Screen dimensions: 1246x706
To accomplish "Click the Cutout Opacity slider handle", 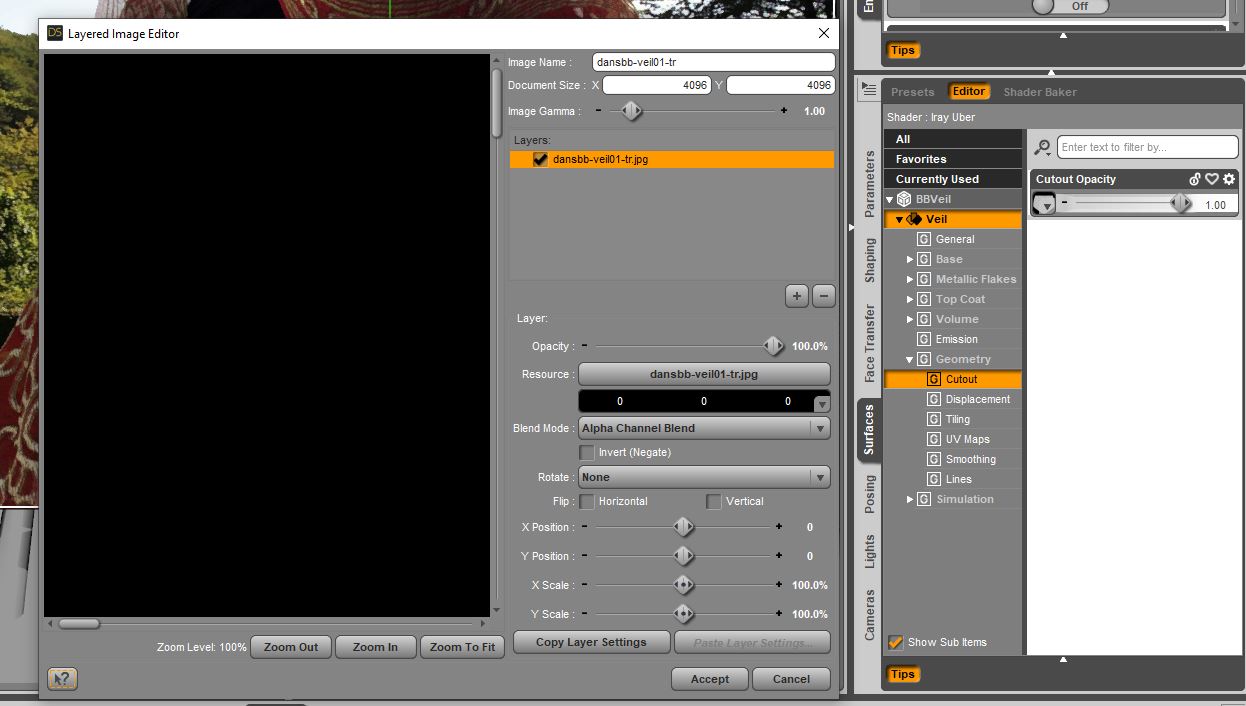I will 1181,203.
